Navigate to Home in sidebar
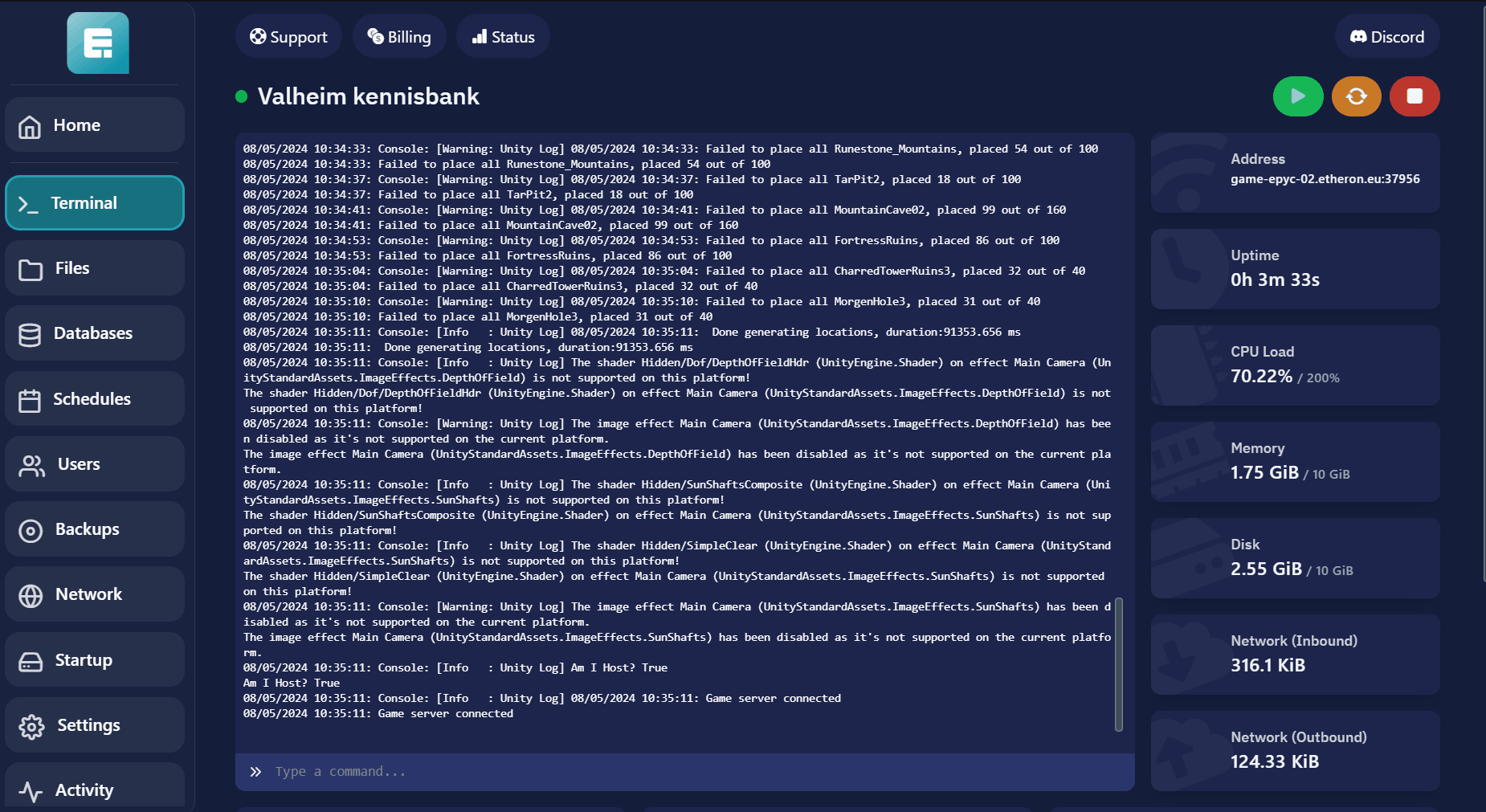This screenshot has height=812, width=1486. coord(95,125)
